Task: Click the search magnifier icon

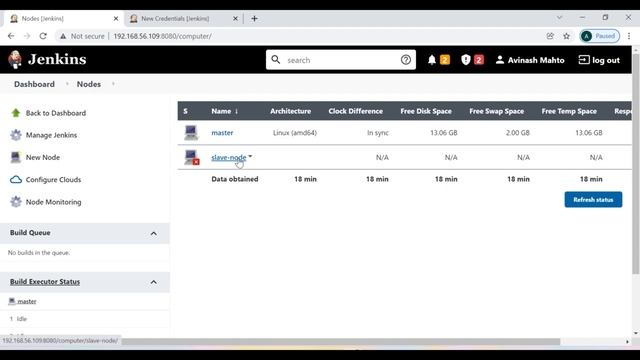Action: tap(276, 60)
